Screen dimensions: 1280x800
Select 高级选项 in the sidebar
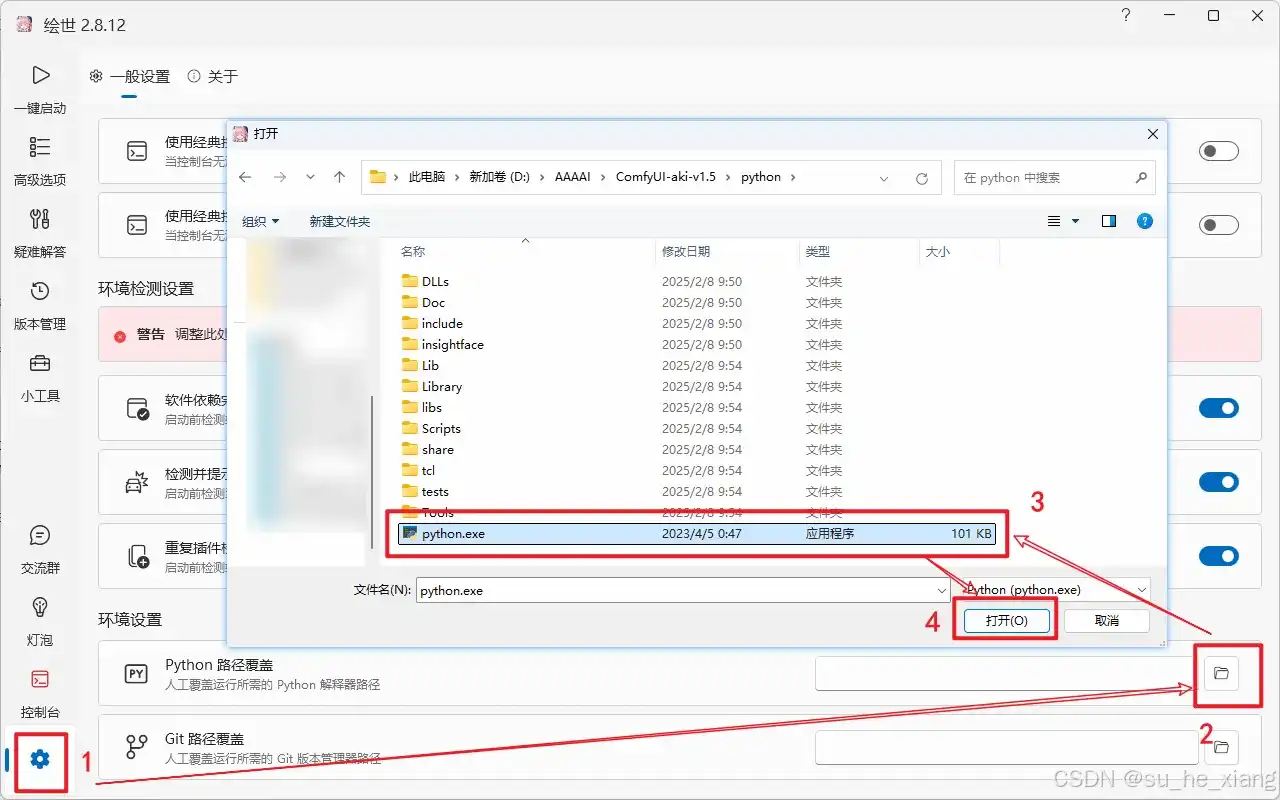[x=40, y=160]
